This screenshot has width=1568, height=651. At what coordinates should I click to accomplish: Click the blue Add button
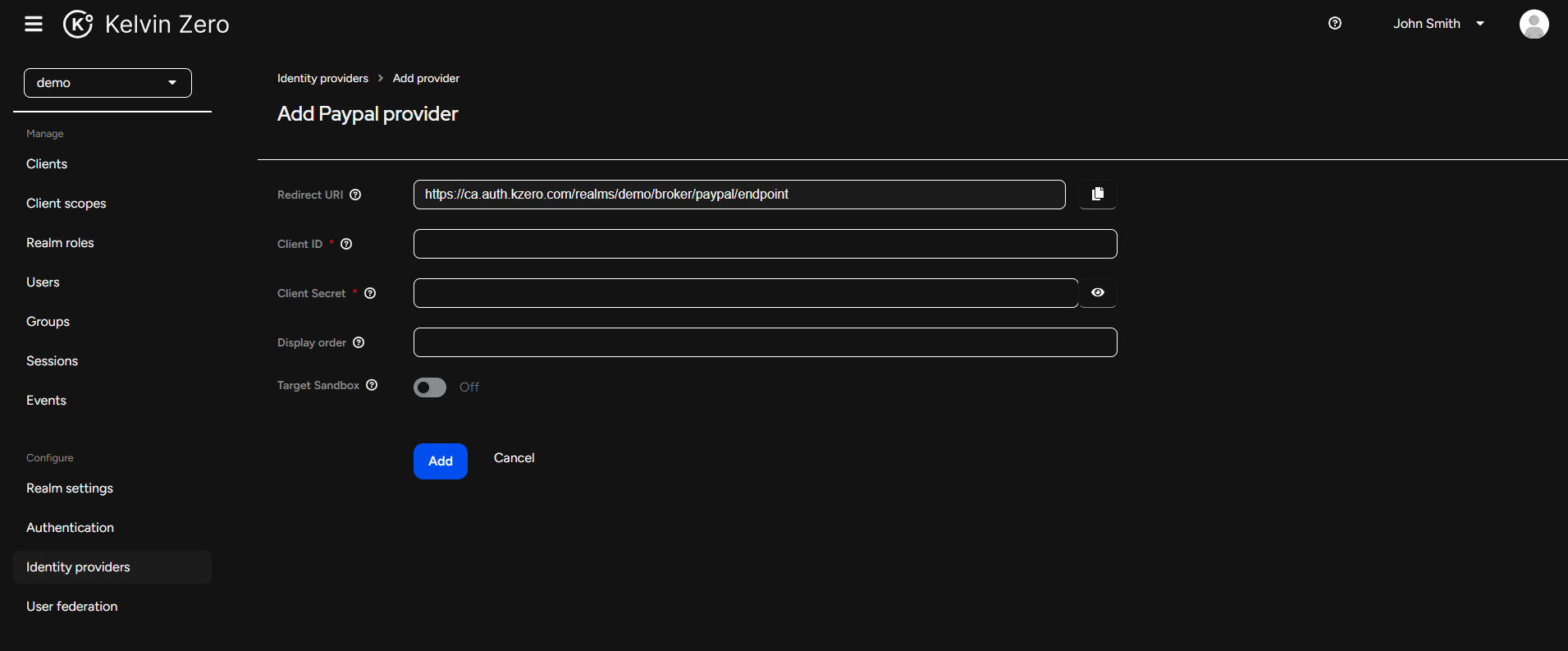pos(441,461)
